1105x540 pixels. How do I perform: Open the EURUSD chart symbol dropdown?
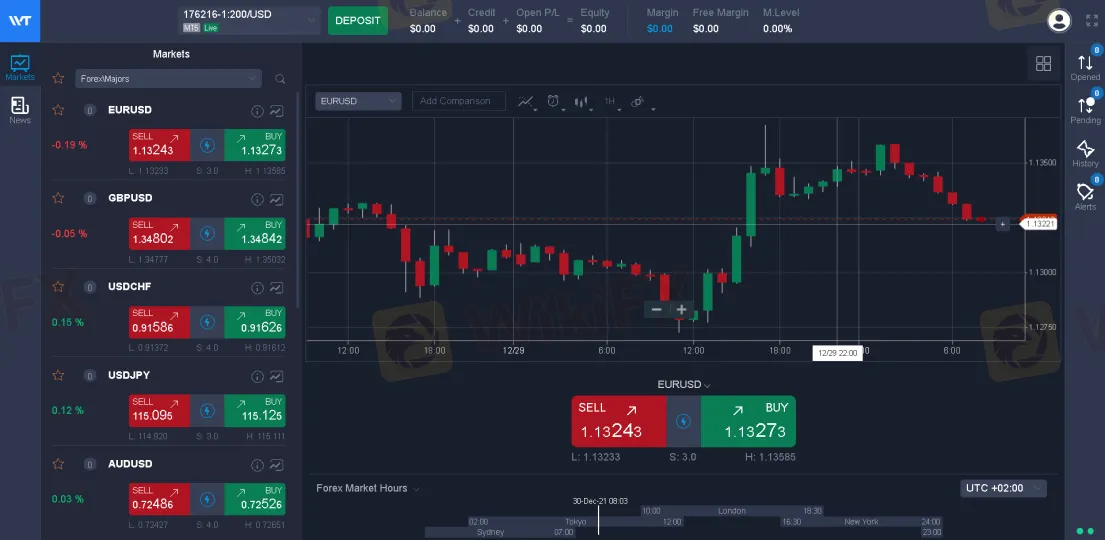point(358,102)
